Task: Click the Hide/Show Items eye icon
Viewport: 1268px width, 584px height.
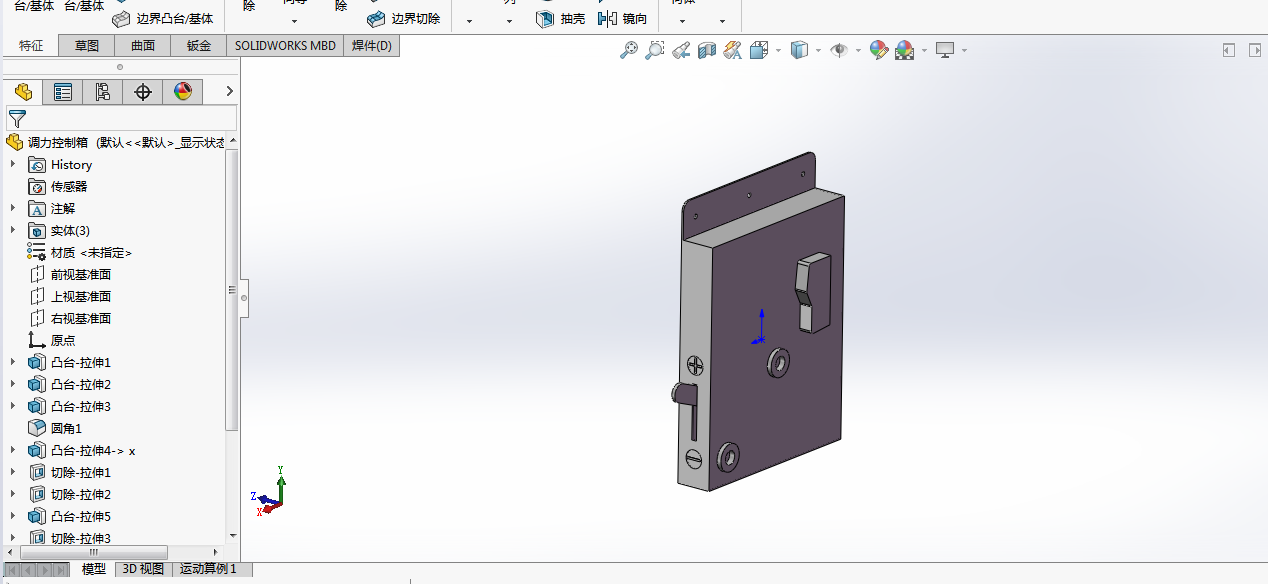Action: [838, 50]
